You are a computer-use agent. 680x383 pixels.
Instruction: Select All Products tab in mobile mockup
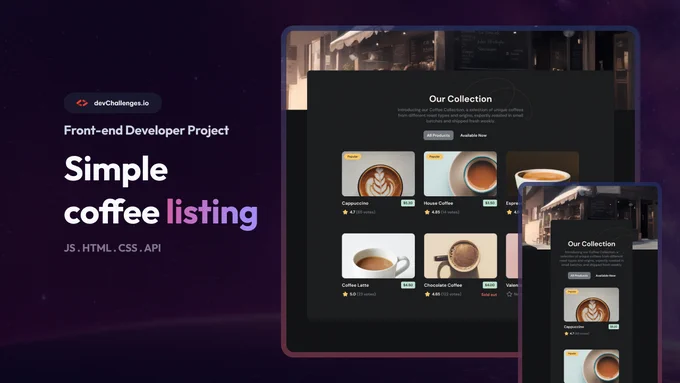pyautogui.click(x=579, y=275)
